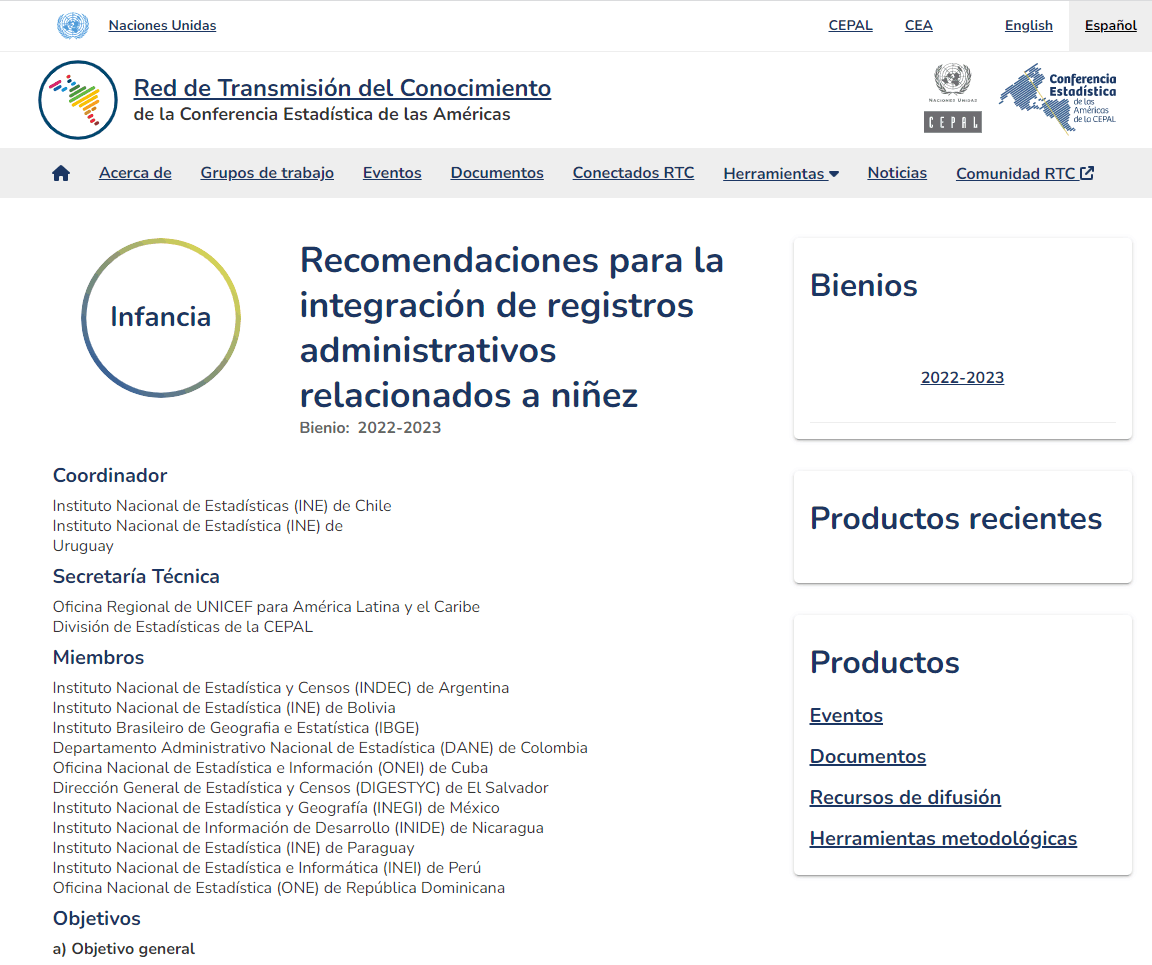Screen dimensions: 1152x965
Task: Click ONE de República Dominicana line
Action: (278, 888)
